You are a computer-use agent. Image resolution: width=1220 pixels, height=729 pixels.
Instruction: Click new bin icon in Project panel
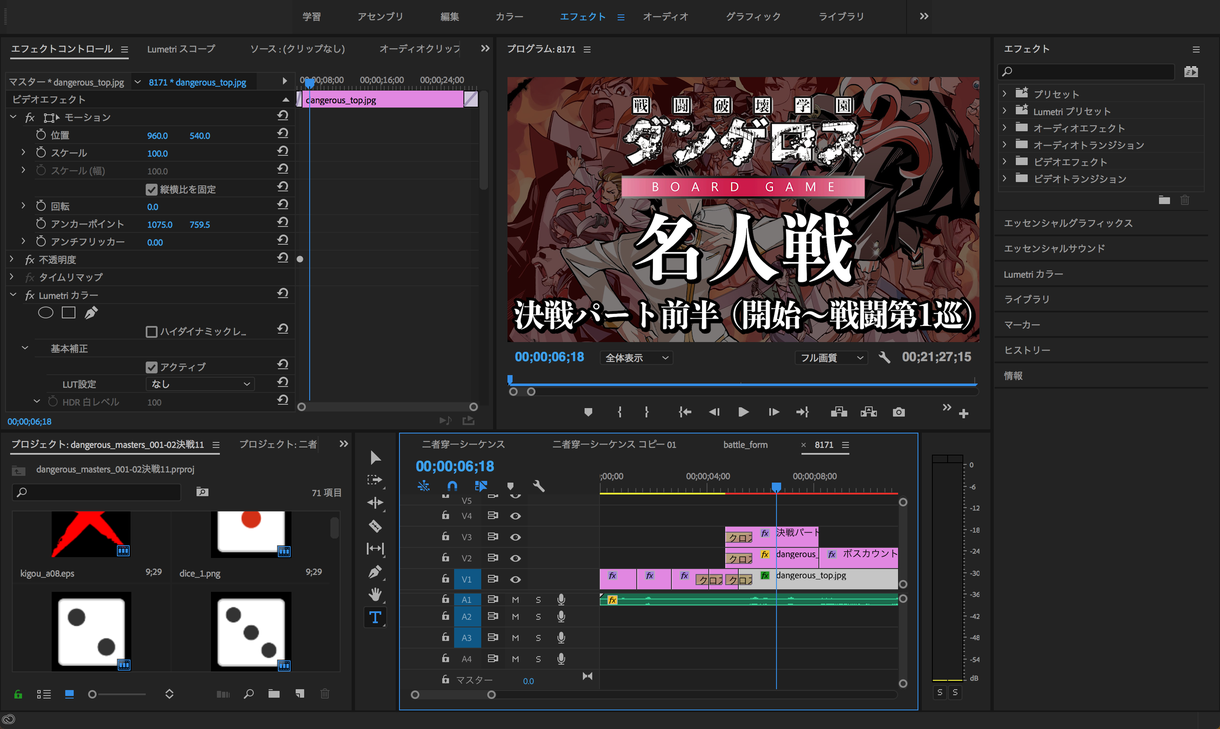[274, 694]
